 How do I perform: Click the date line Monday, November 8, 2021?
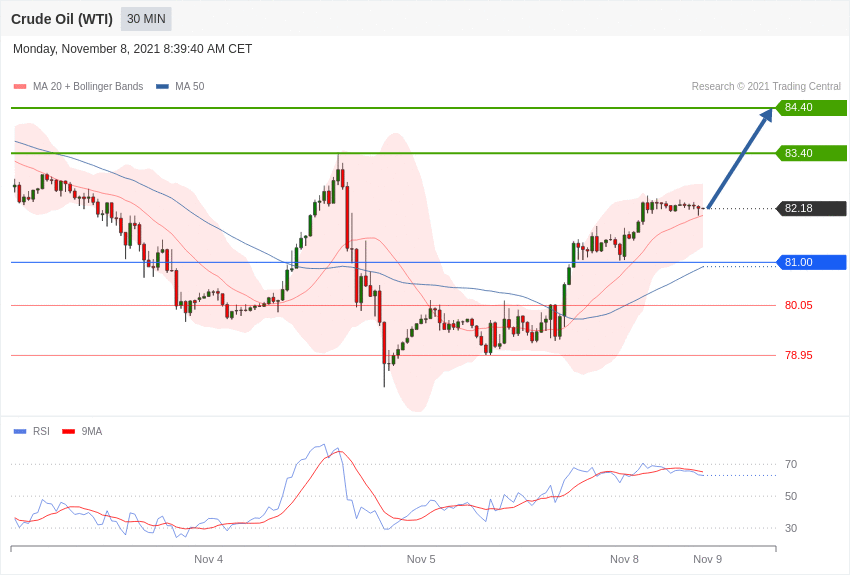tap(132, 49)
